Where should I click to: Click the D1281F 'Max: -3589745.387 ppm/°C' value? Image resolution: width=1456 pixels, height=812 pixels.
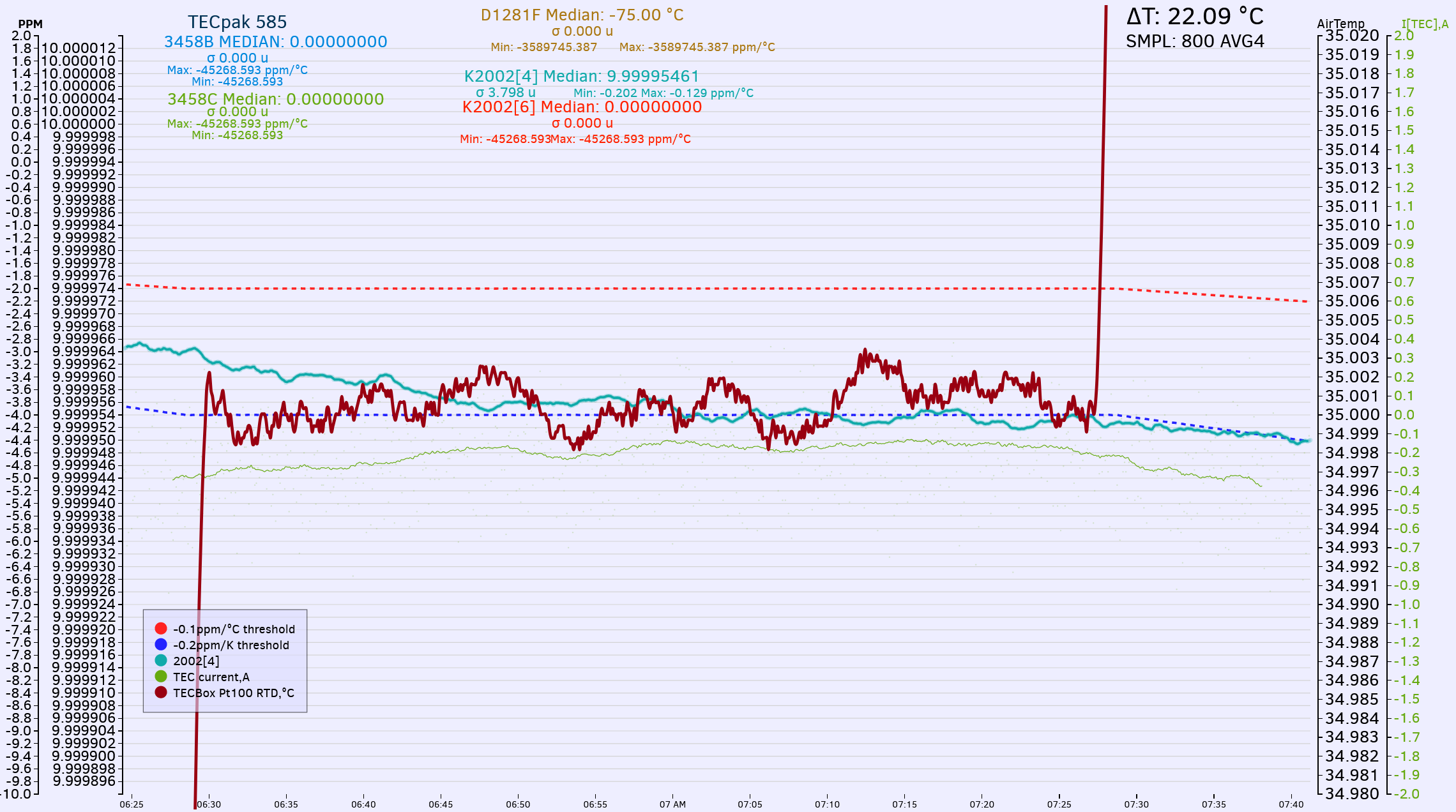[x=697, y=47]
